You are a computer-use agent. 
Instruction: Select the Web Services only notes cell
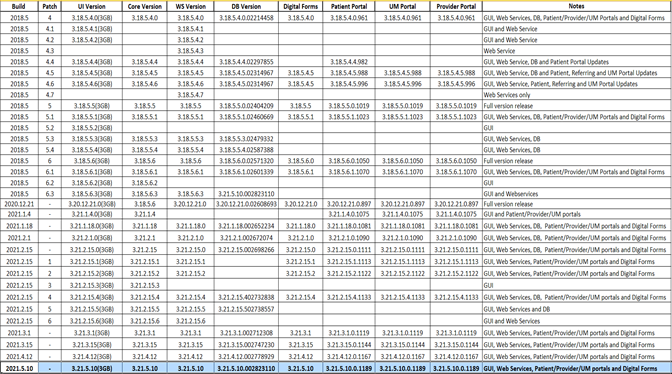coord(576,95)
